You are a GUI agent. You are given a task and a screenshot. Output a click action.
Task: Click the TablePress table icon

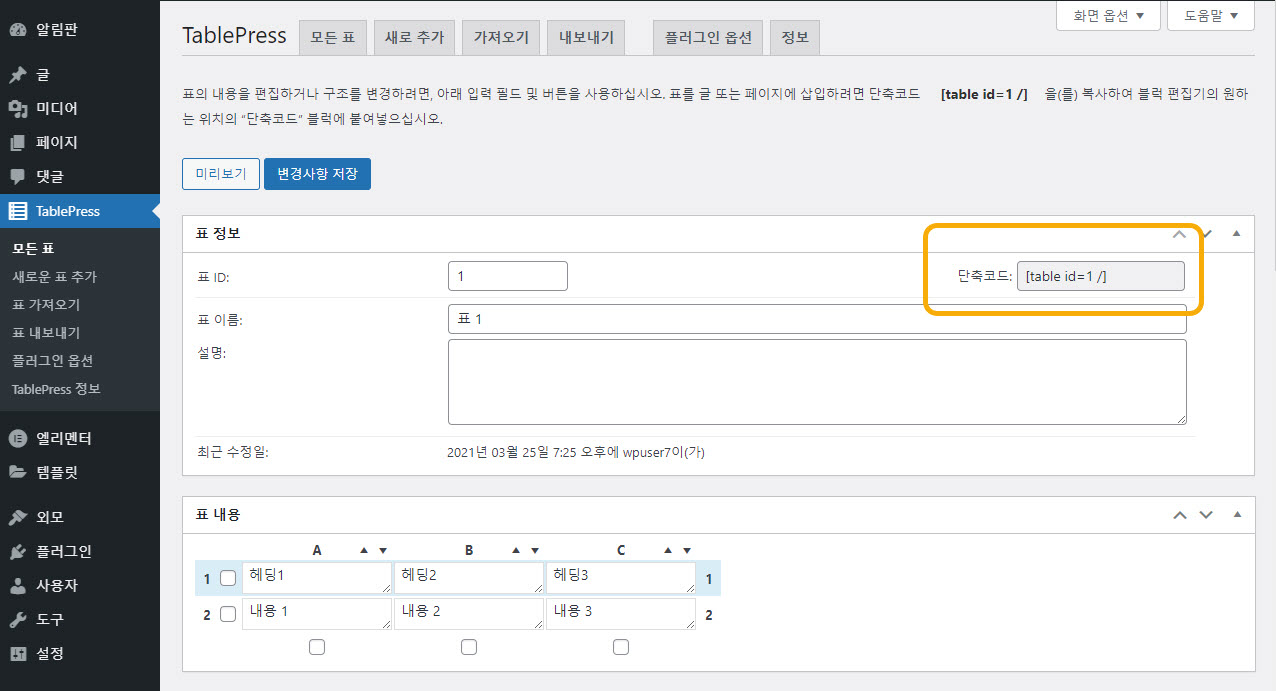[x=18, y=211]
